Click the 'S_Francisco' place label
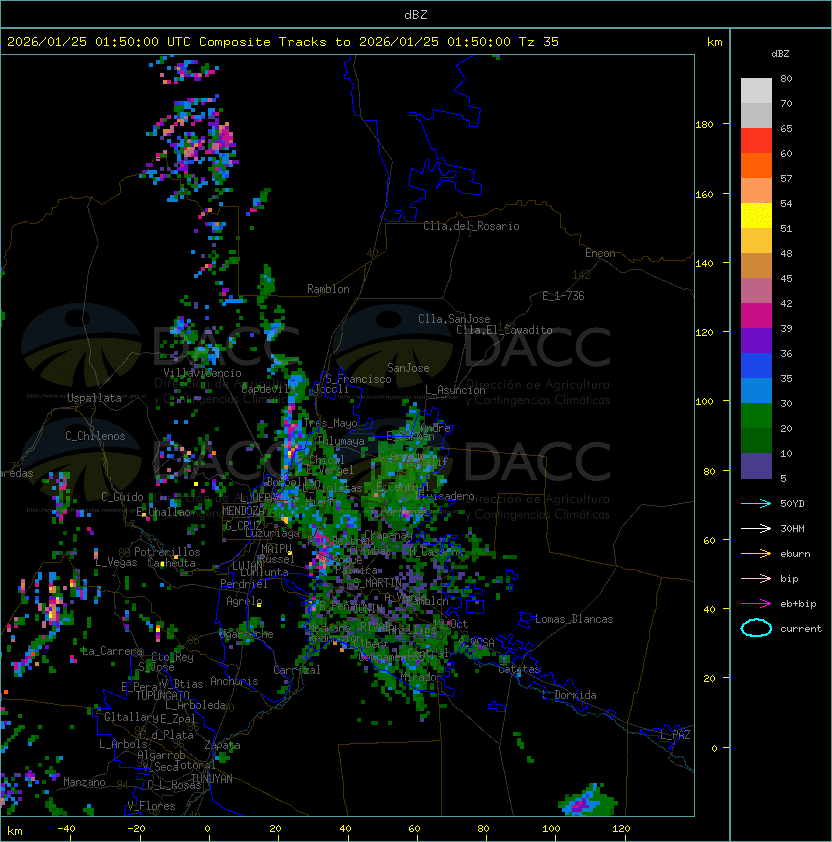Image resolution: width=832 pixels, height=842 pixels. click(x=358, y=380)
